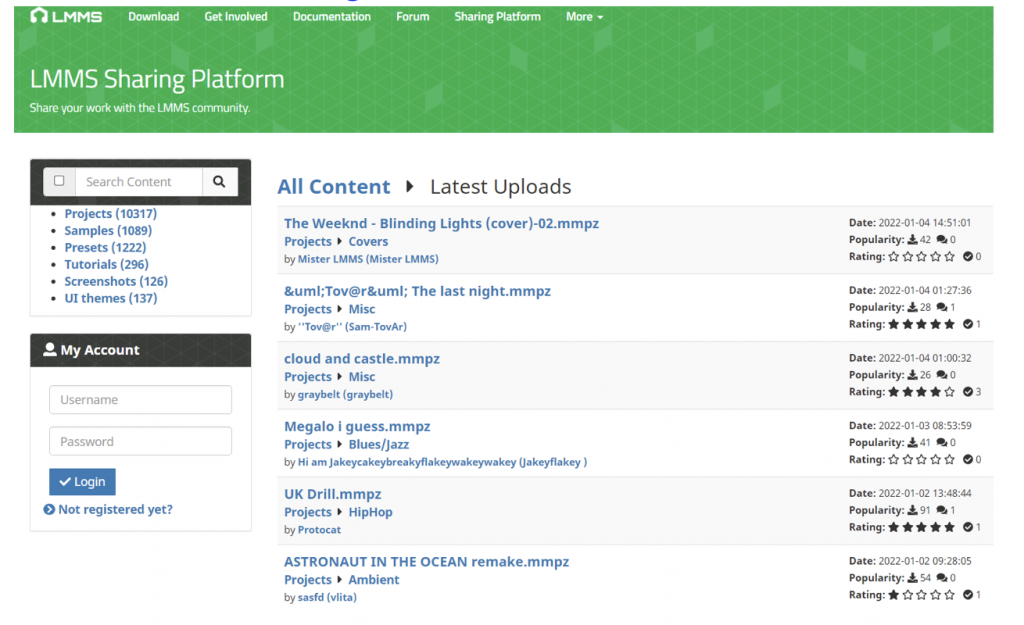Open the More dropdown in navbar
Image resolution: width=1024 pixels, height=625 pixels.
[x=584, y=17]
